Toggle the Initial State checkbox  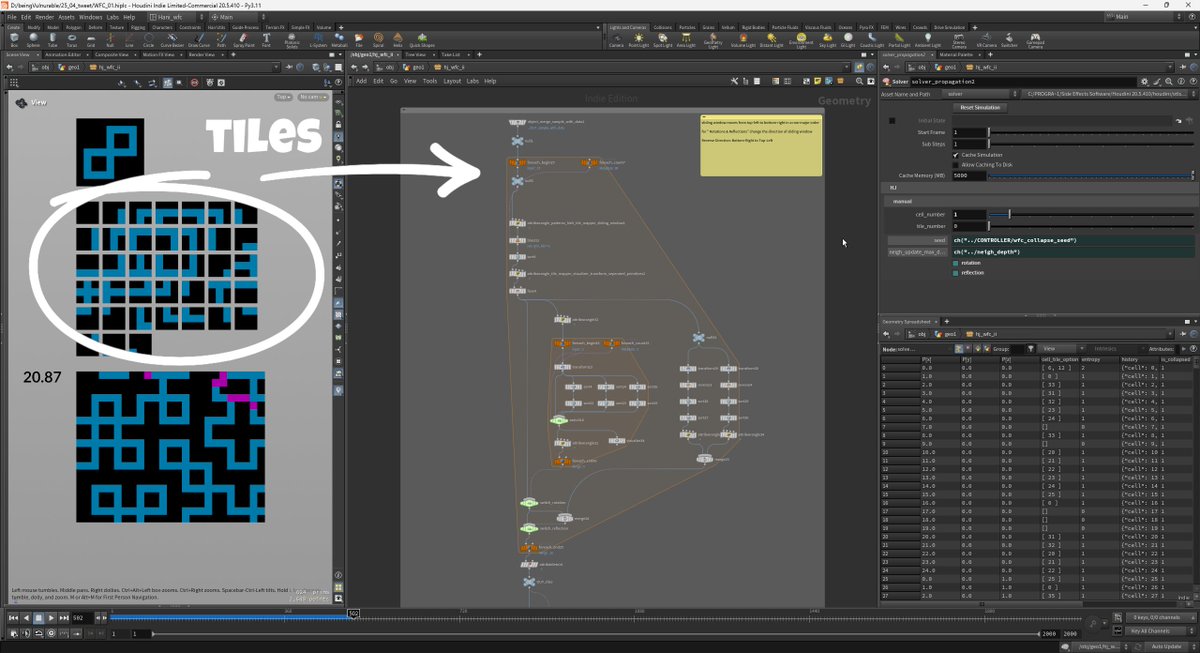[x=892, y=121]
